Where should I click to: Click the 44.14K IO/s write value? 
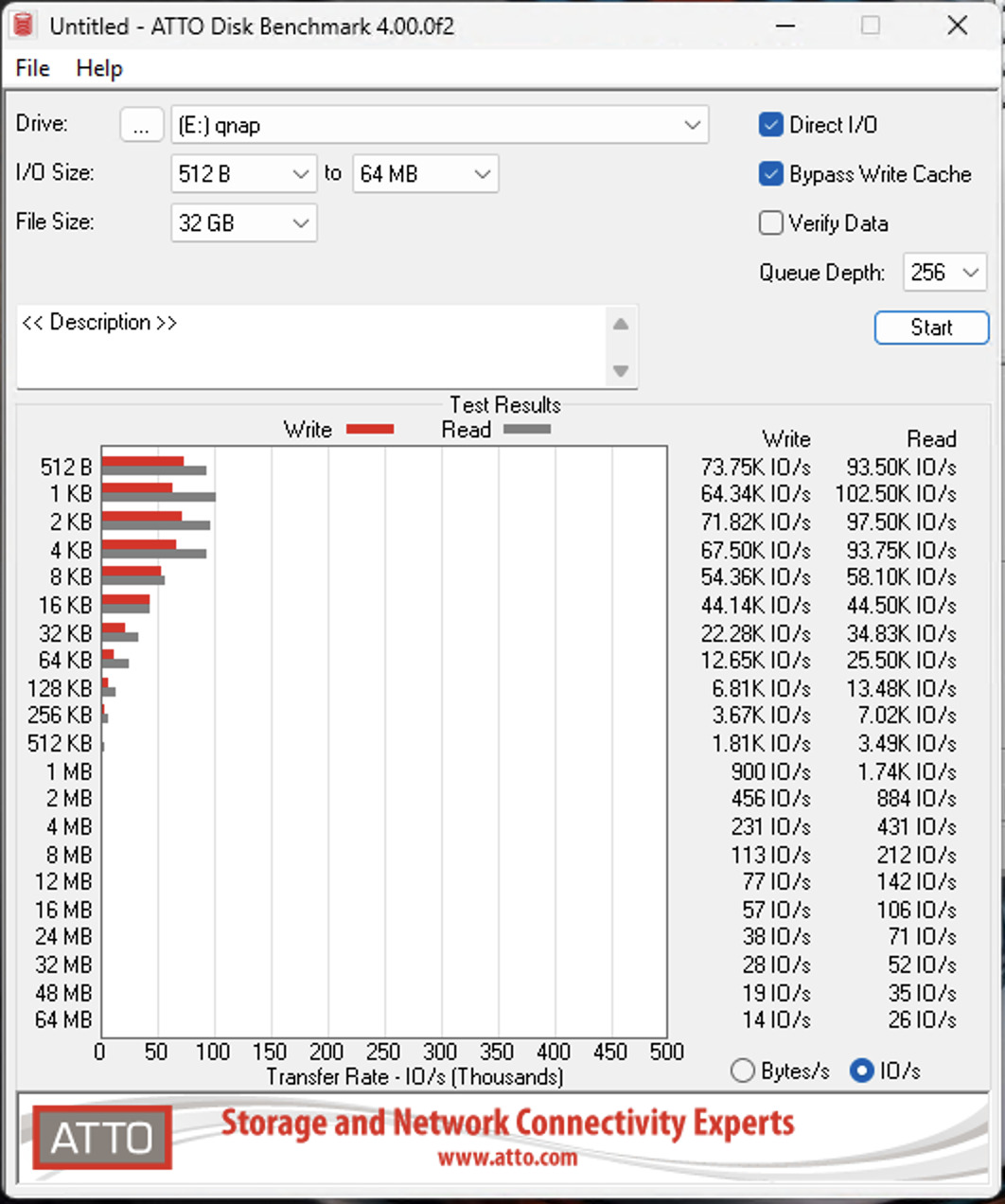(x=755, y=605)
